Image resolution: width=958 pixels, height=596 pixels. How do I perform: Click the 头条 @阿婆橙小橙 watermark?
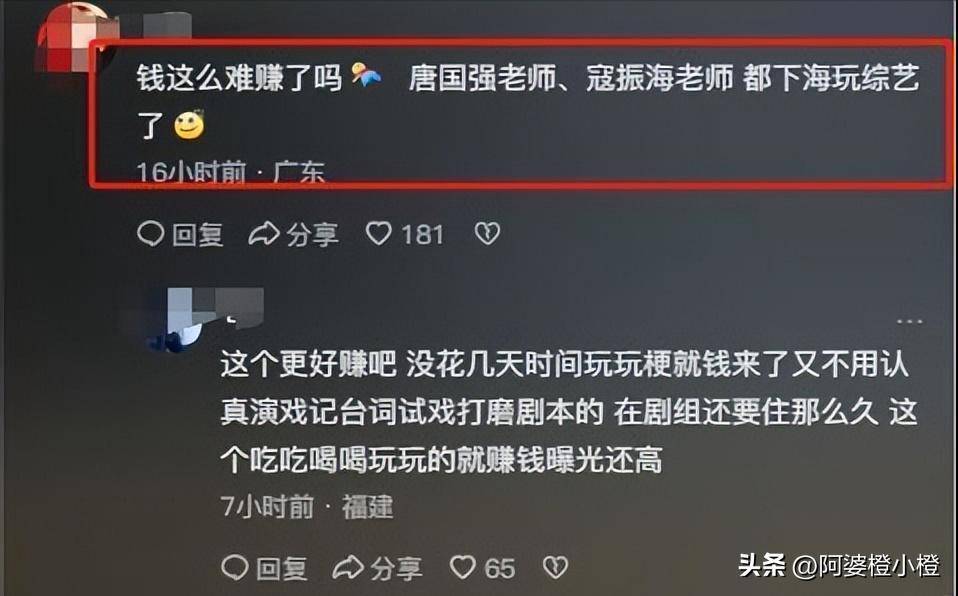coord(839,565)
